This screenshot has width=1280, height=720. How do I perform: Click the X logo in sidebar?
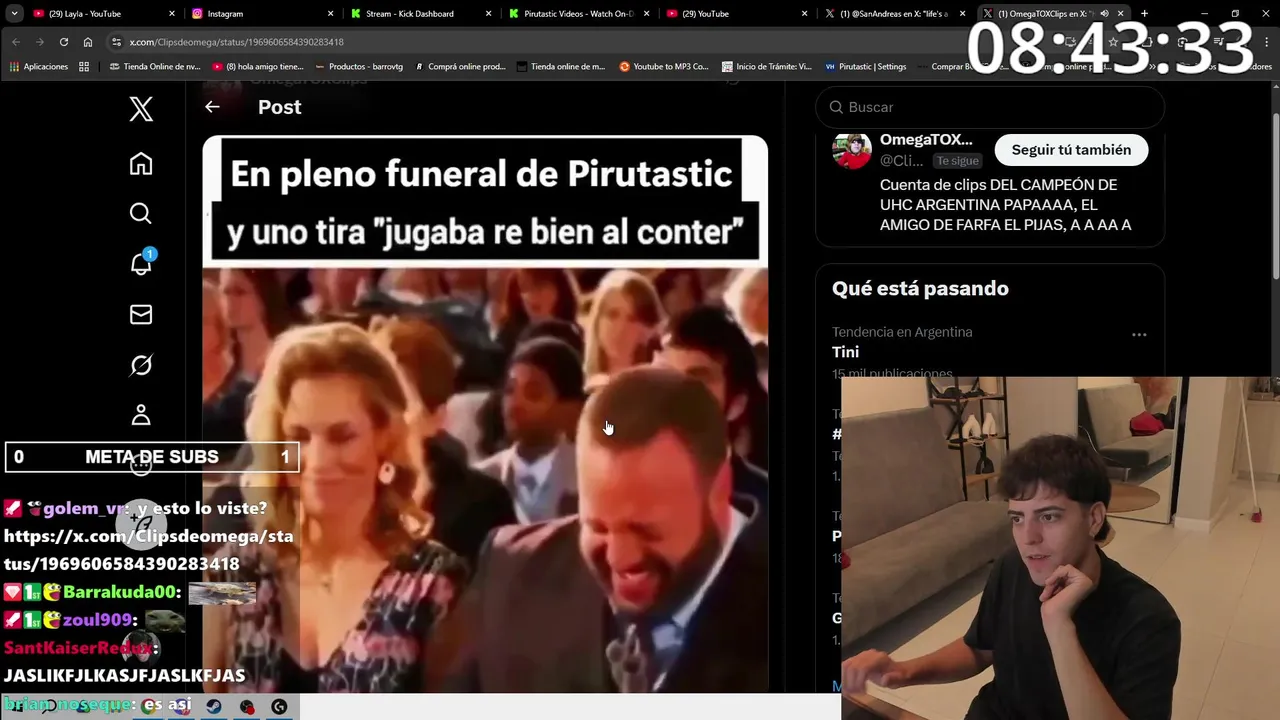141,109
